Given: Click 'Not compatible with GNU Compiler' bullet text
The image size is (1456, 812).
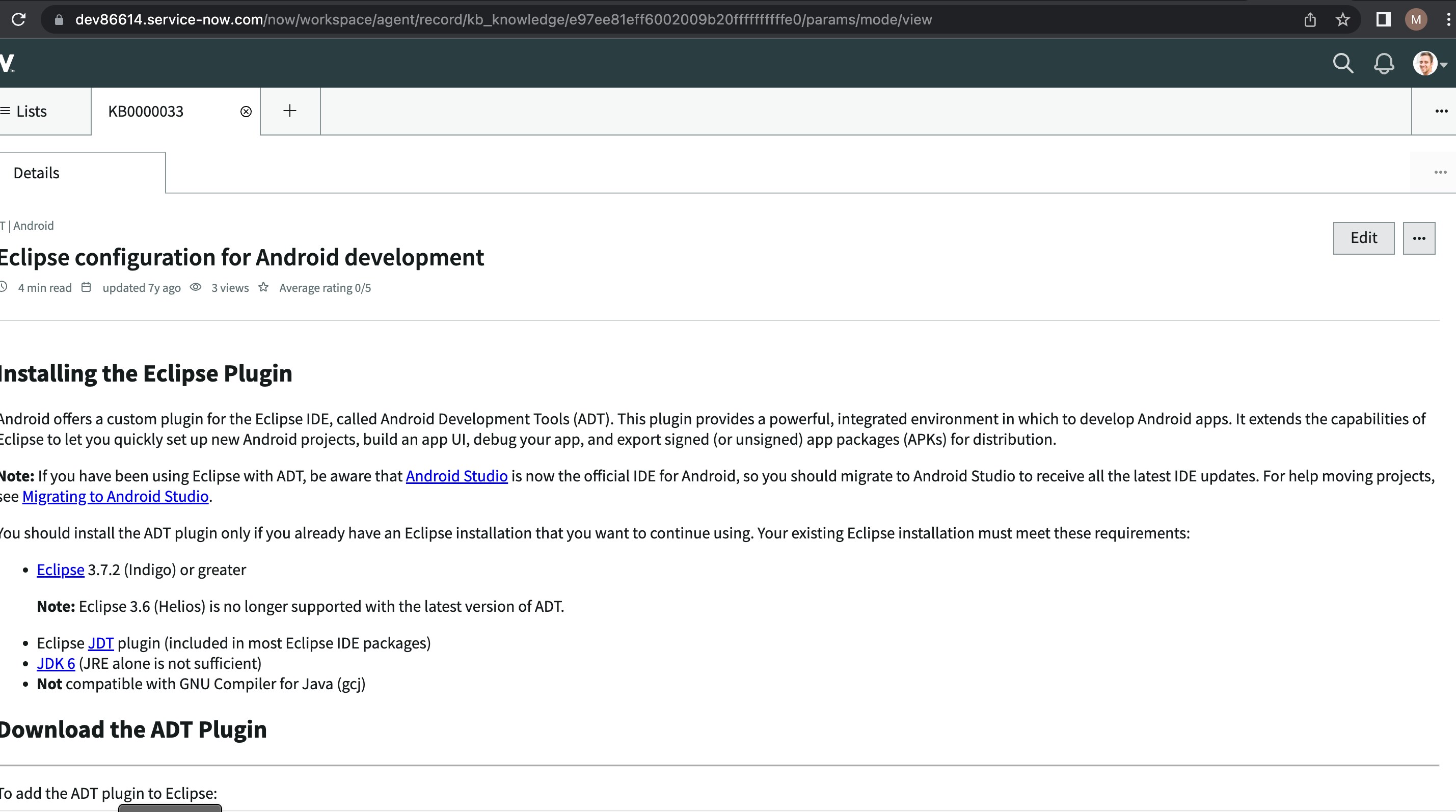Looking at the screenshot, I should pos(201,684).
